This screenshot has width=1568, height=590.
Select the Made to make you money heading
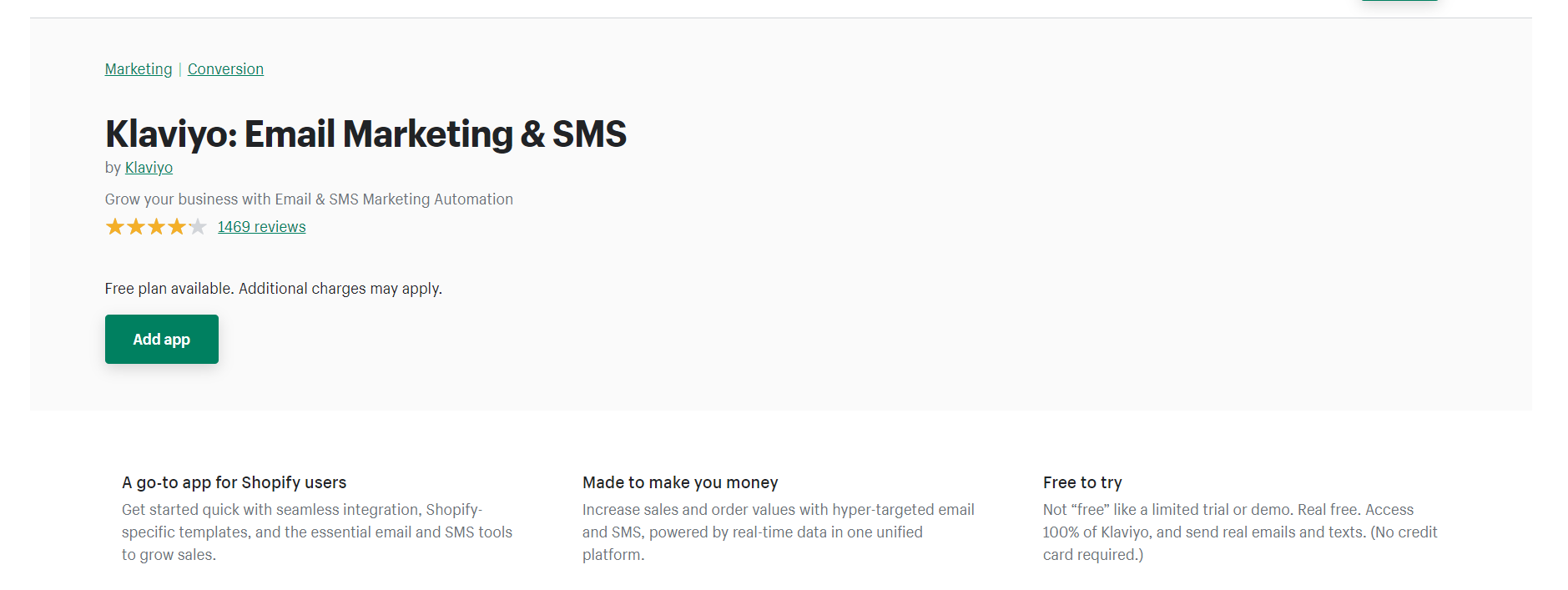coord(680,482)
